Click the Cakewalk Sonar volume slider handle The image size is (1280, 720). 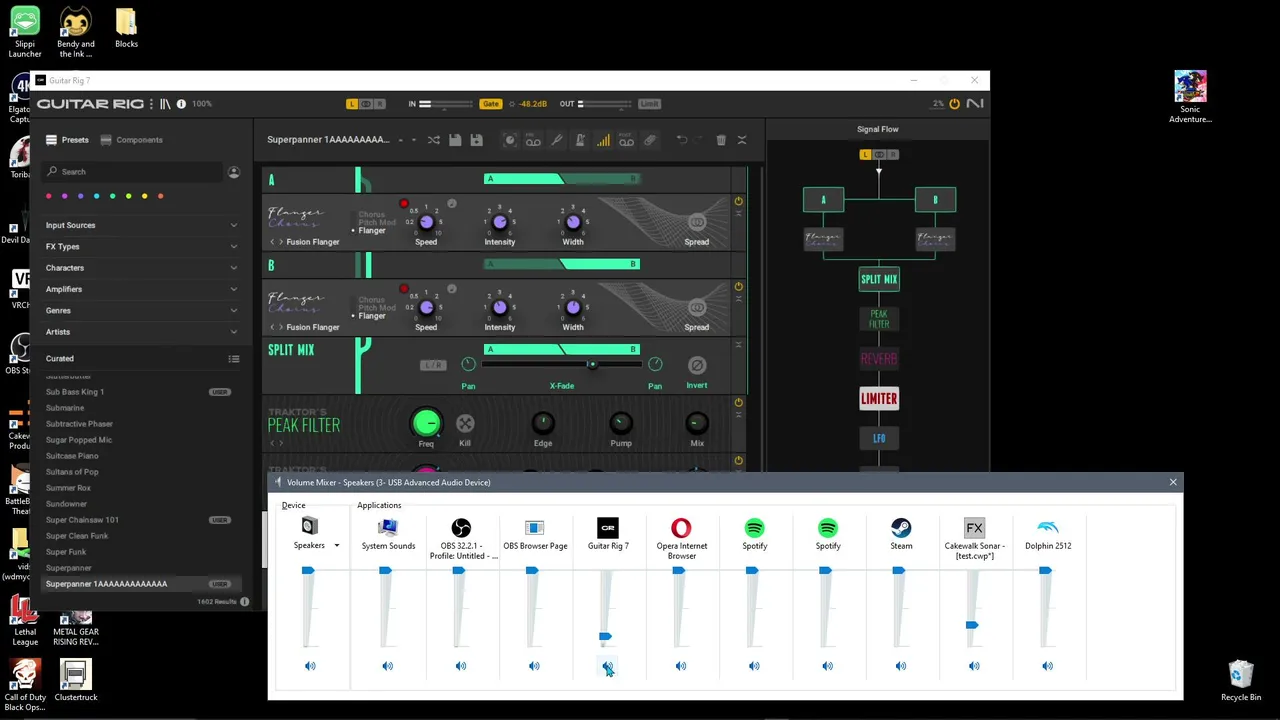[972, 625]
